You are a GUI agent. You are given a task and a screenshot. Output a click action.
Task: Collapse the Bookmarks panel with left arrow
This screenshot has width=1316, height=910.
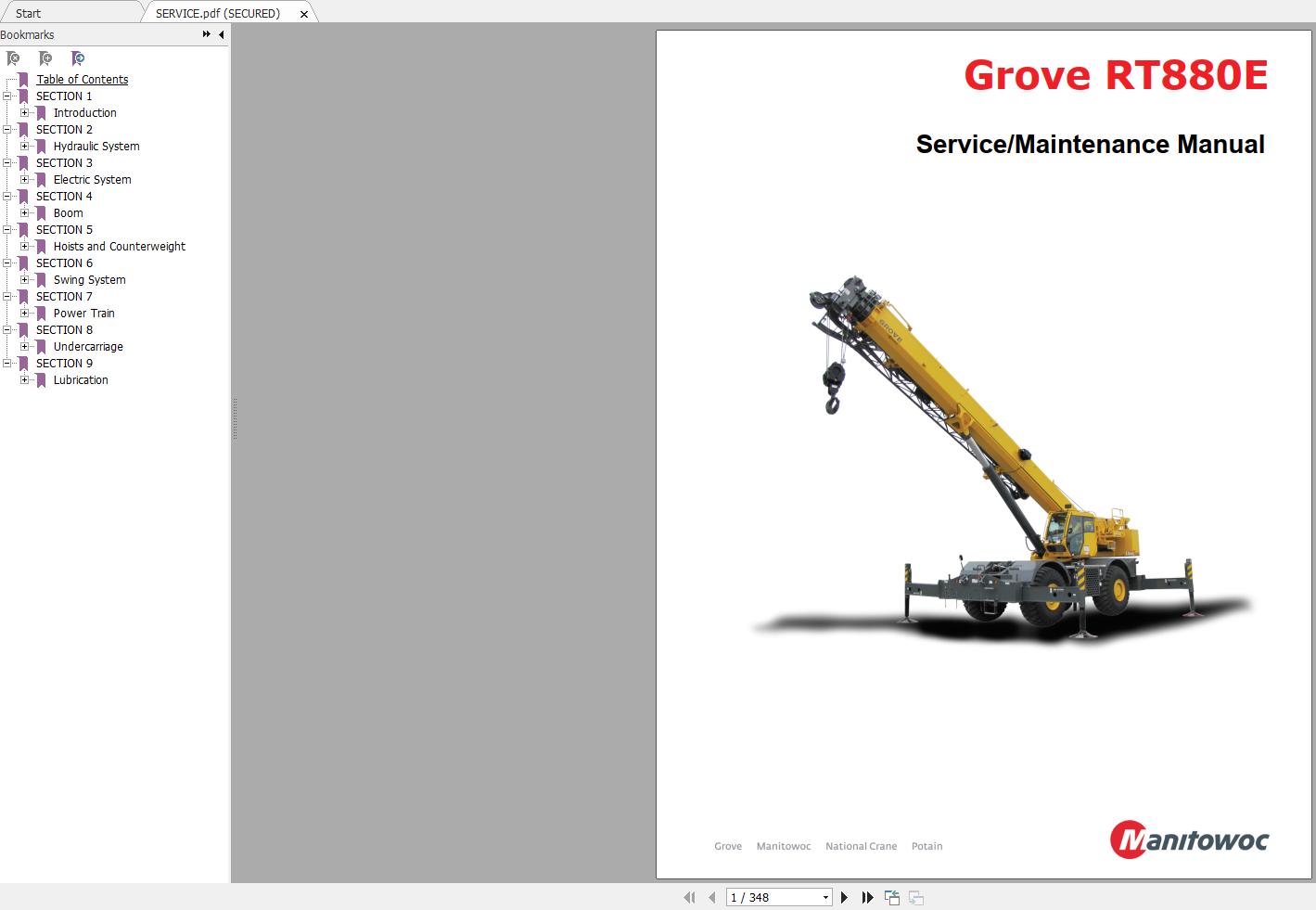tap(221, 34)
